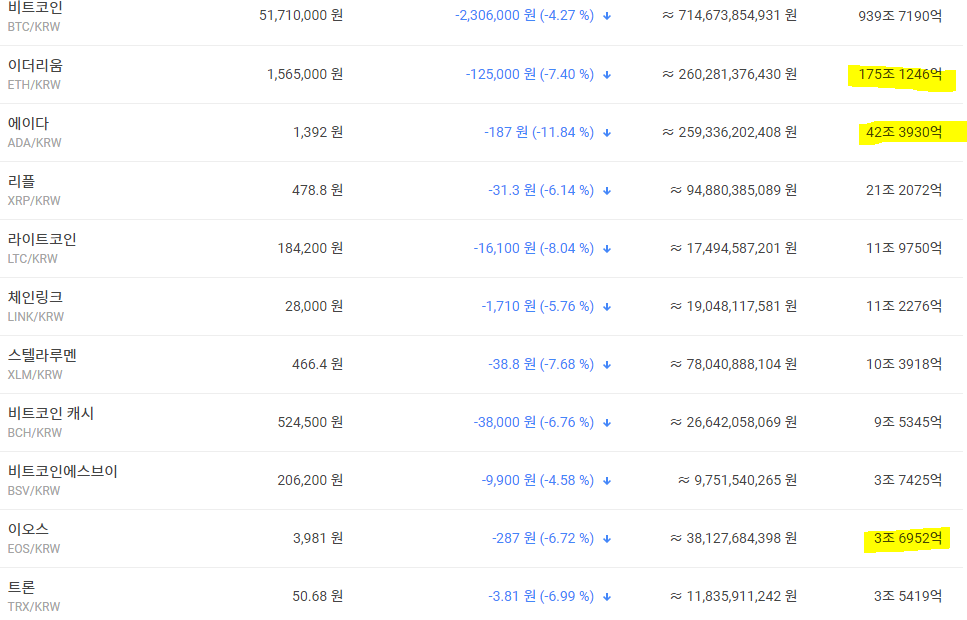Viewport: 967px width, 620px height.
Task: Click the down arrow in the 체인링크 row
Action: pyautogui.click(x=607, y=307)
